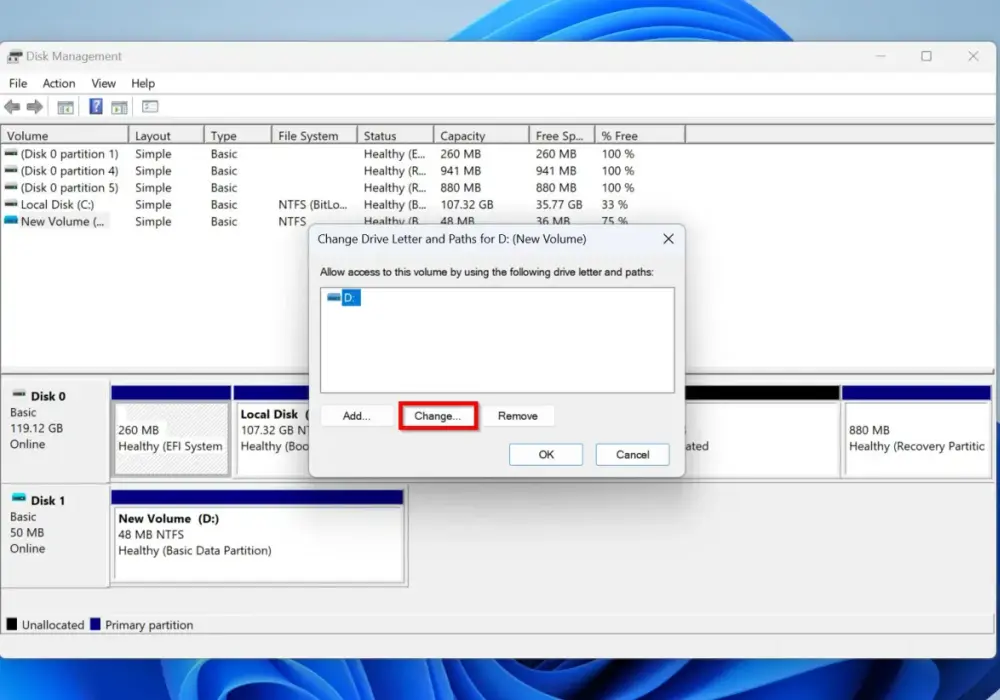Screen dimensions: 1000x700
Task: Click the drive icon next to D: in dialog
Action: [334, 297]
